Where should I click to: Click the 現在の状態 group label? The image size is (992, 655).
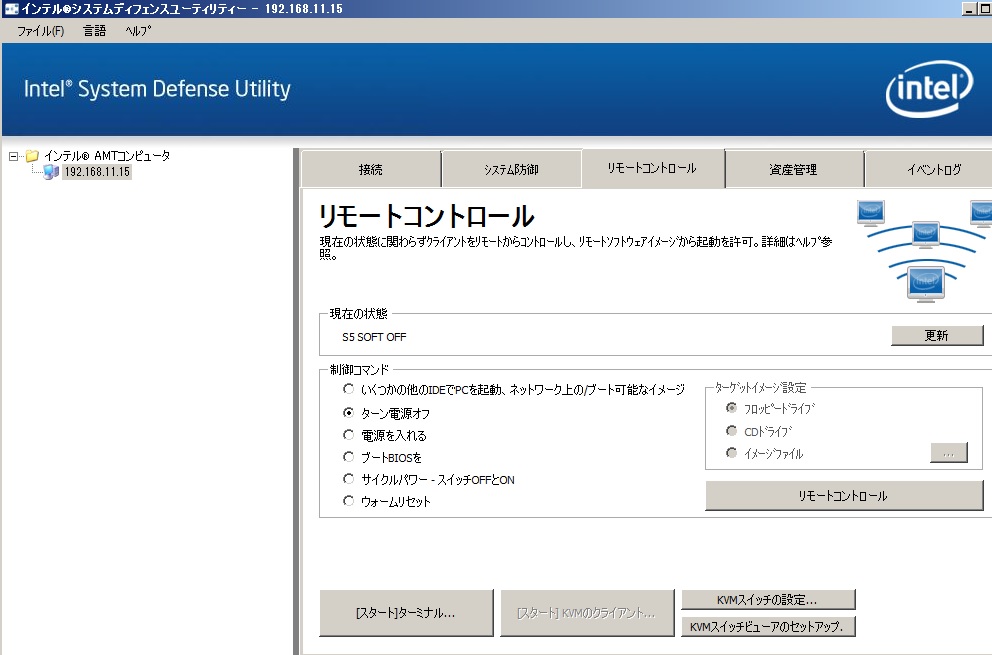(x=359, y=314)
